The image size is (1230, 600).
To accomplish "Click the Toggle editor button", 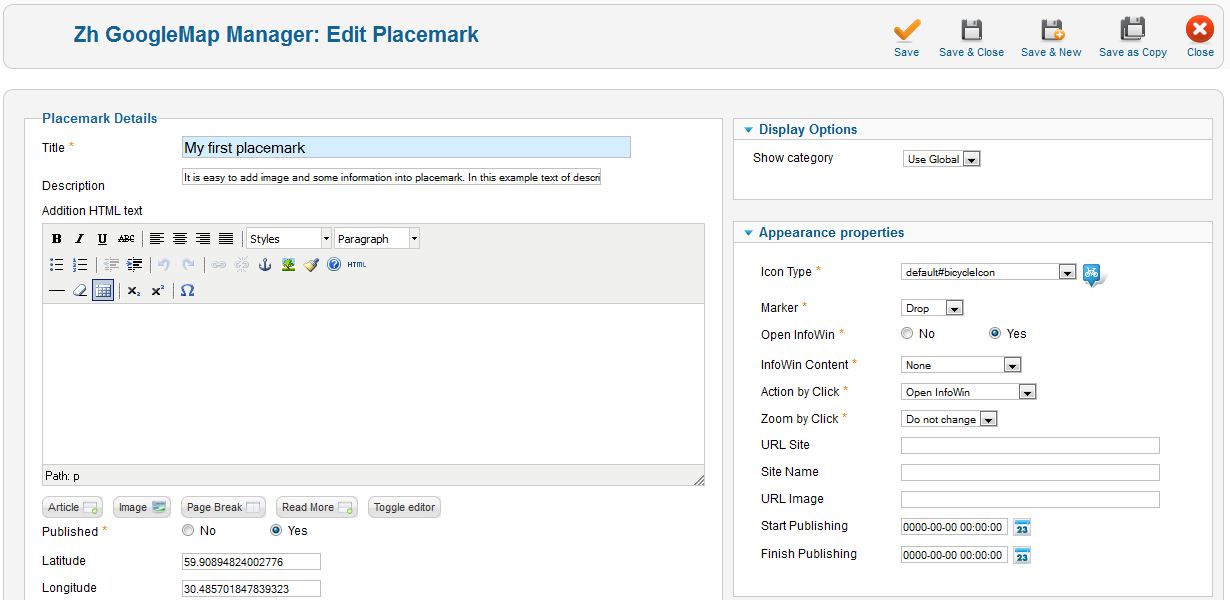I will tap(404, 507).
